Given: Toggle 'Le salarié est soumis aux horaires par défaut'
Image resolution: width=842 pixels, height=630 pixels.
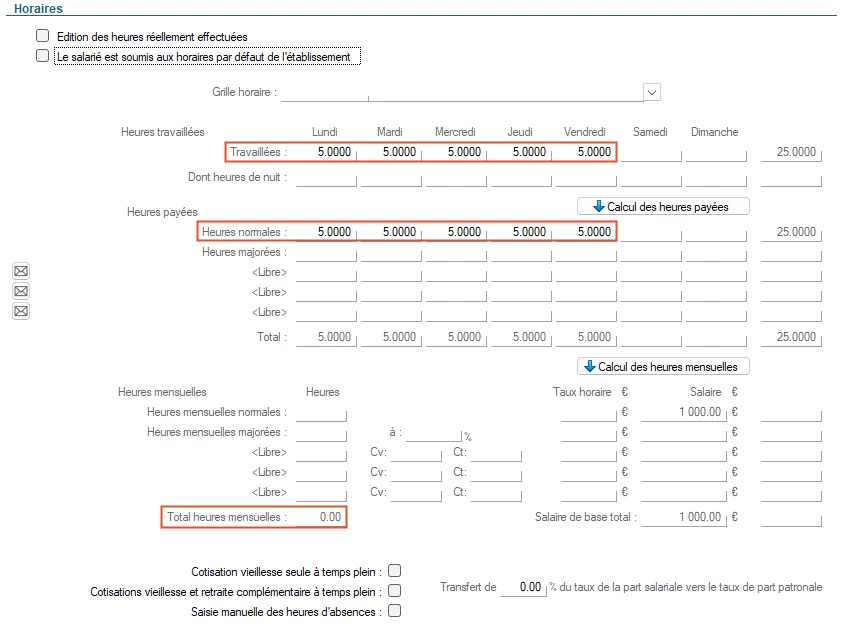Looking at the screenshot, I should pos(42,56).
